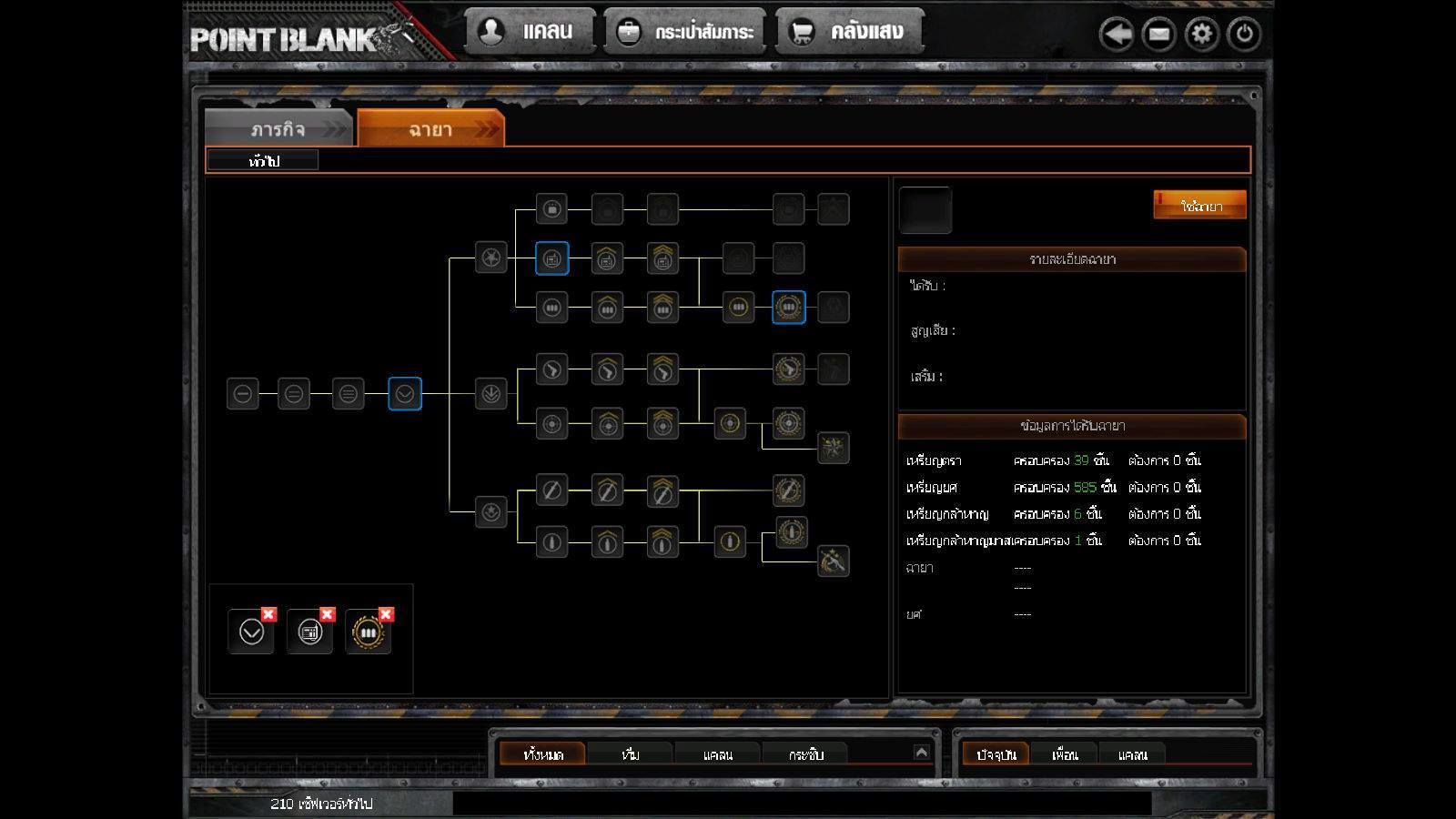This screenshot has width=1456, height=819.
Task: Click the chat scroll-up arrow
Action: coord(921,752)
